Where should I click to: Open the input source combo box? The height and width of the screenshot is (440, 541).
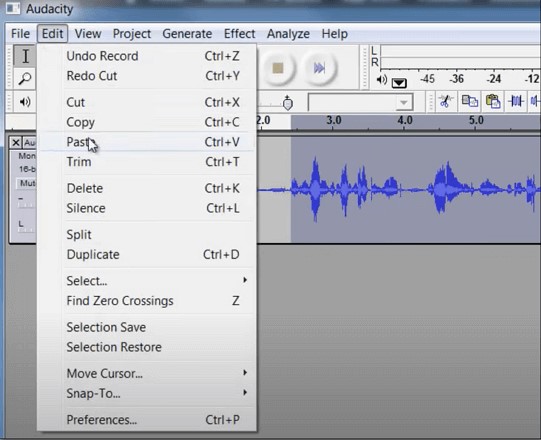[361, 102]
